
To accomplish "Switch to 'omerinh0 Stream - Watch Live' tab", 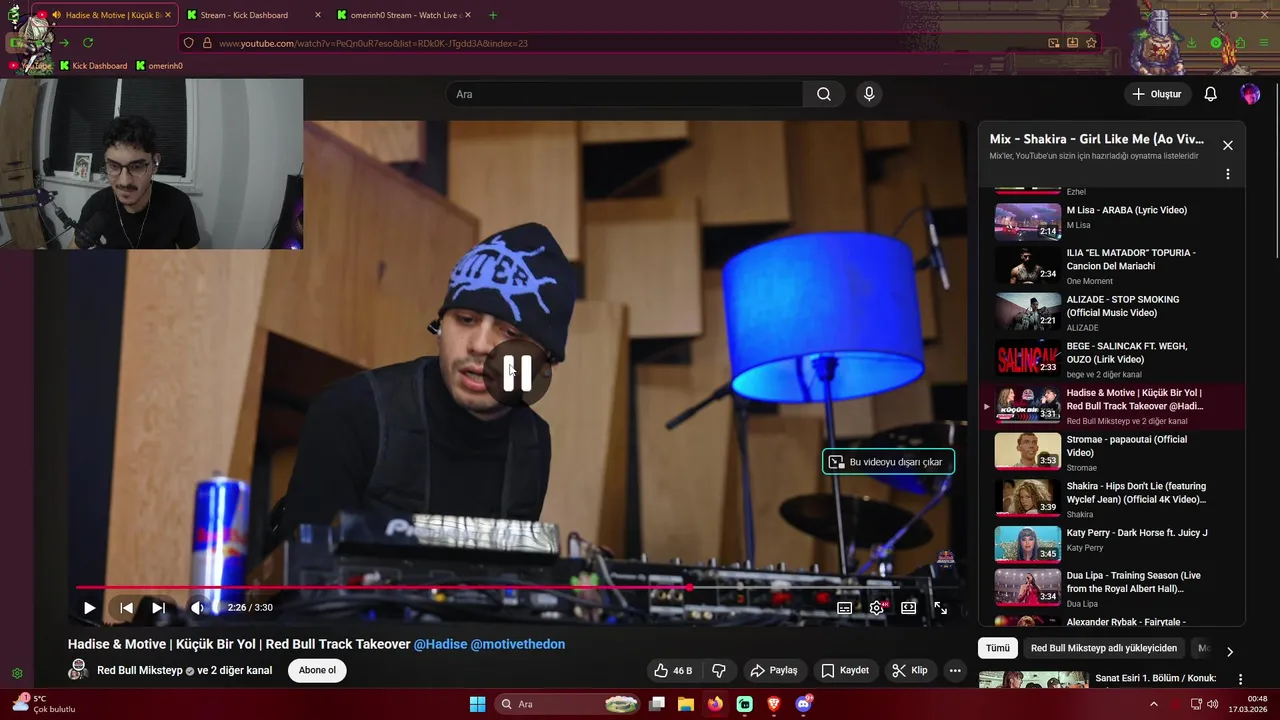I will coord(403,15).
